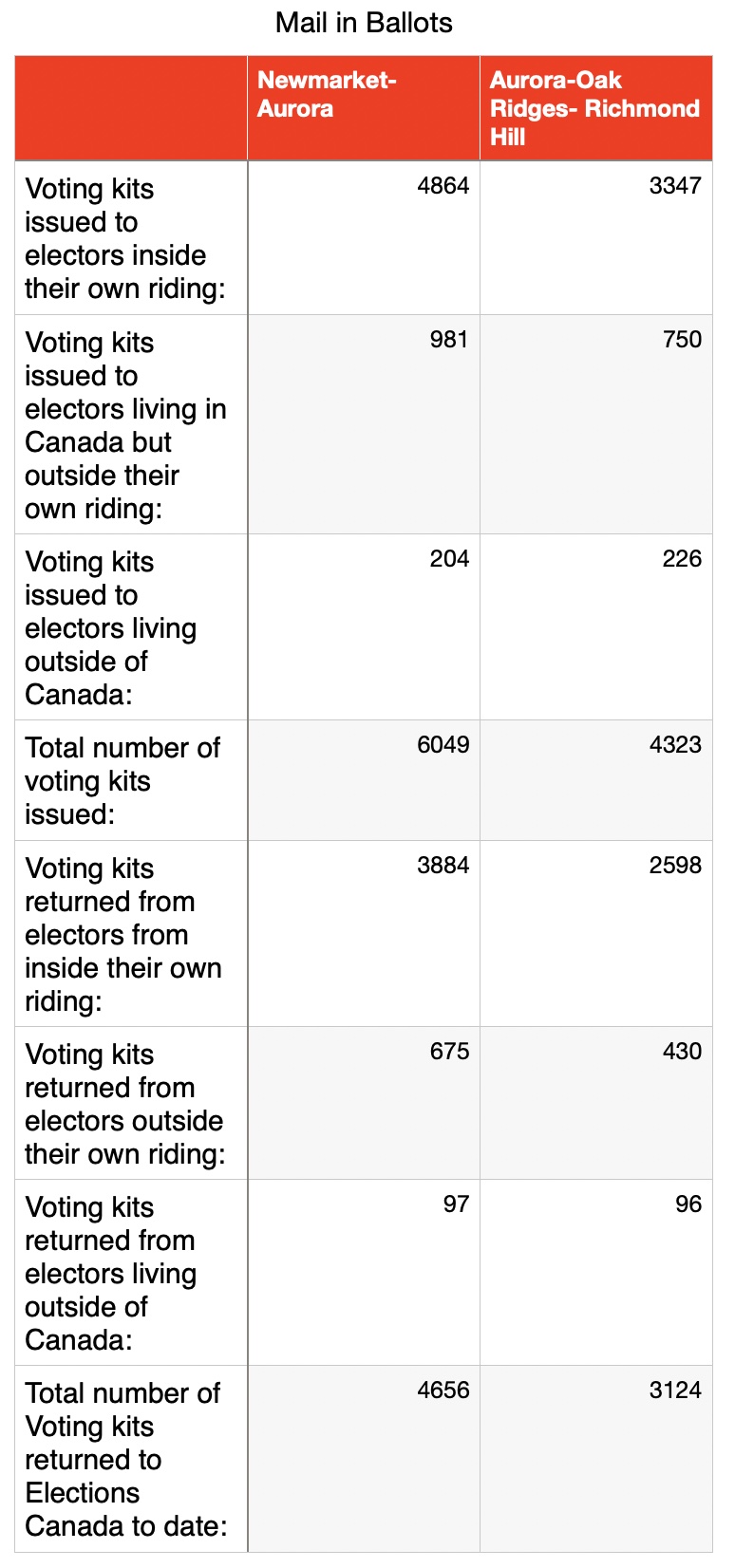Click the cell showing 750

[x=595, y=424]
